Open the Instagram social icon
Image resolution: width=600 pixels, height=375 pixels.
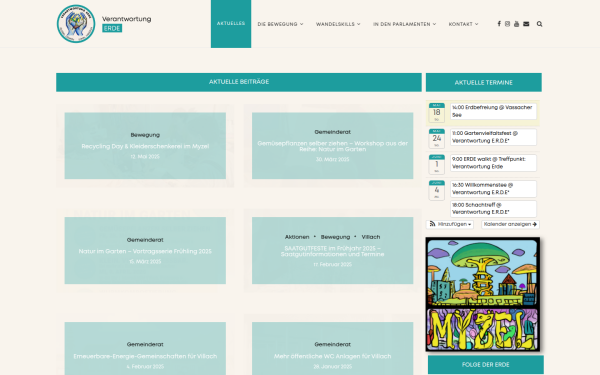507,24
